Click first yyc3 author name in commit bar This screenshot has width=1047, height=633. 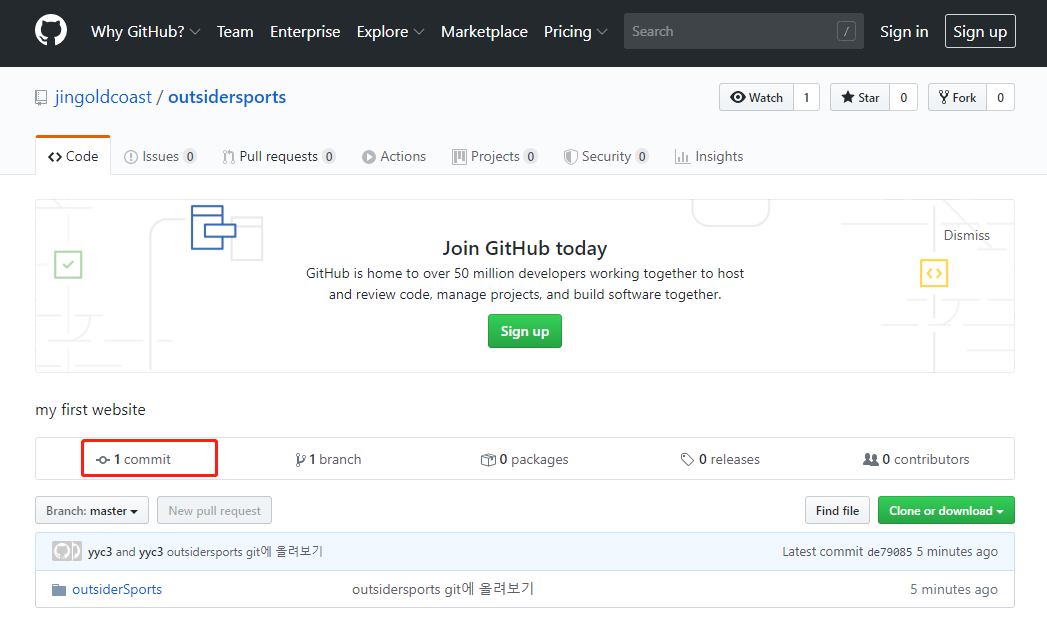(100, 552)
